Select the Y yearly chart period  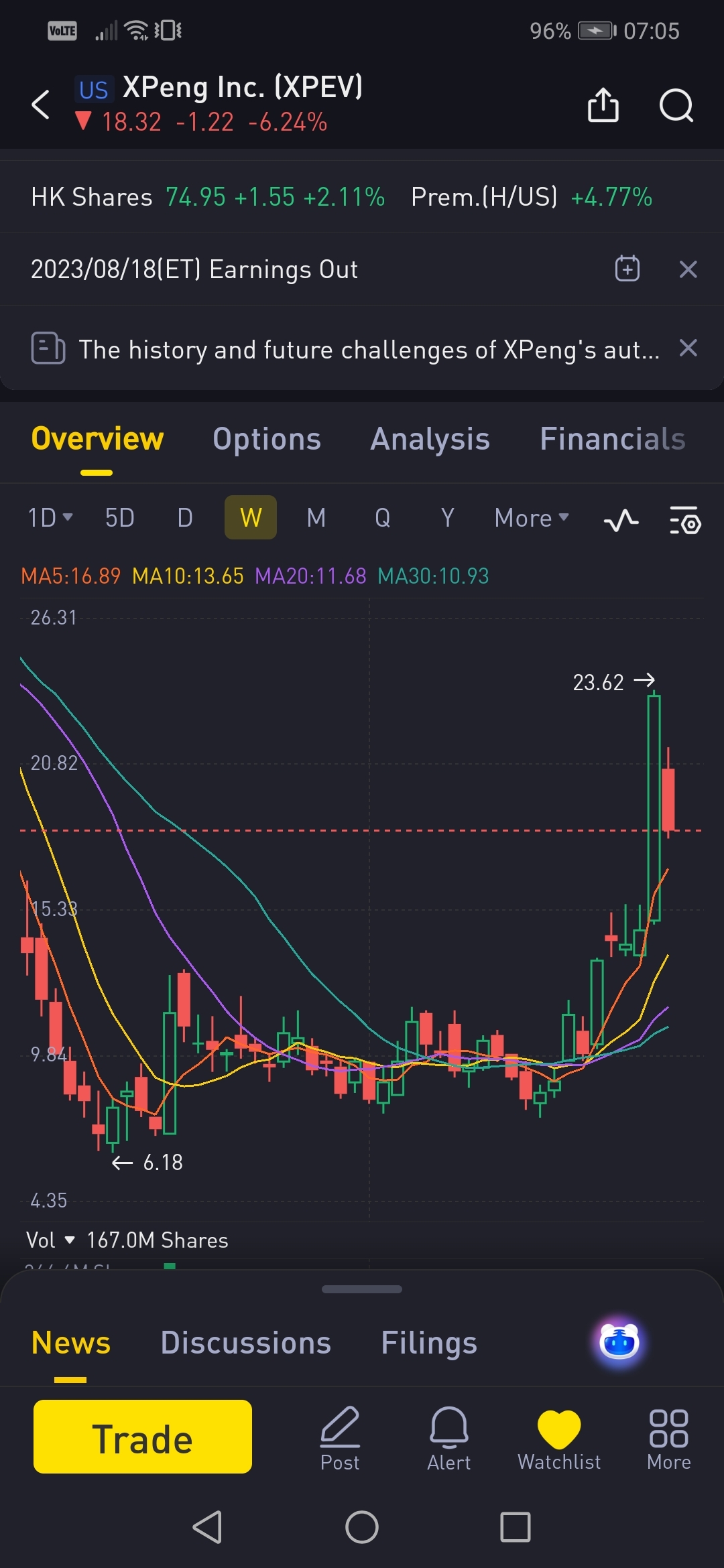click(448, 518)
